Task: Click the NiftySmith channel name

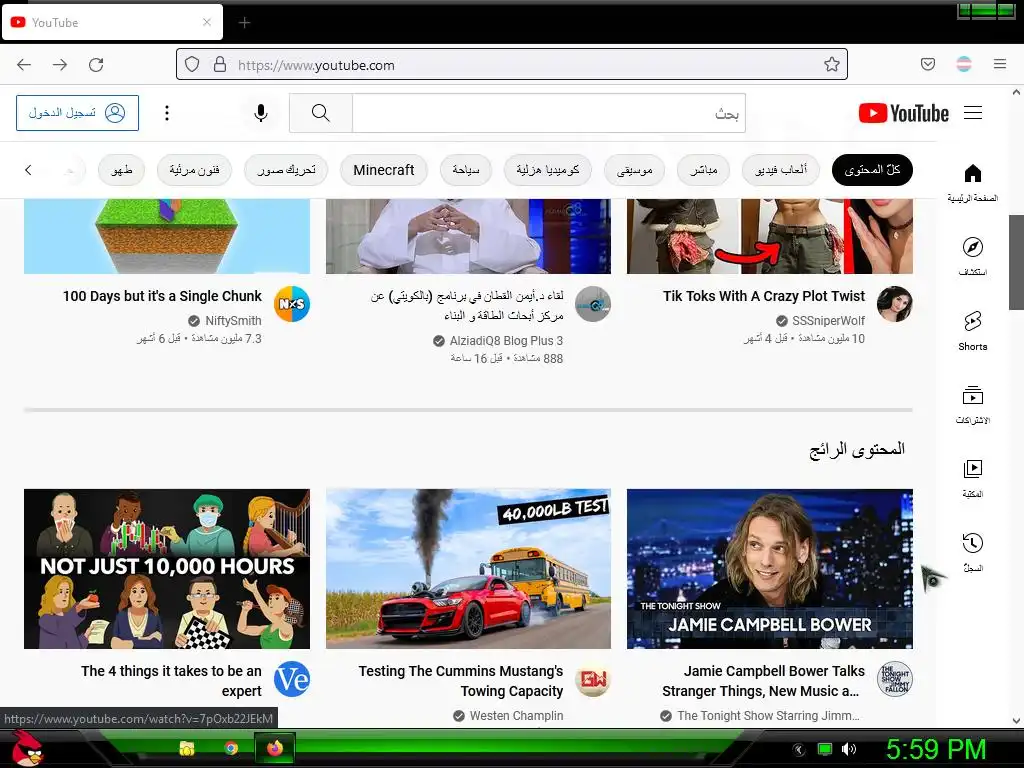Action: (233, 321)
